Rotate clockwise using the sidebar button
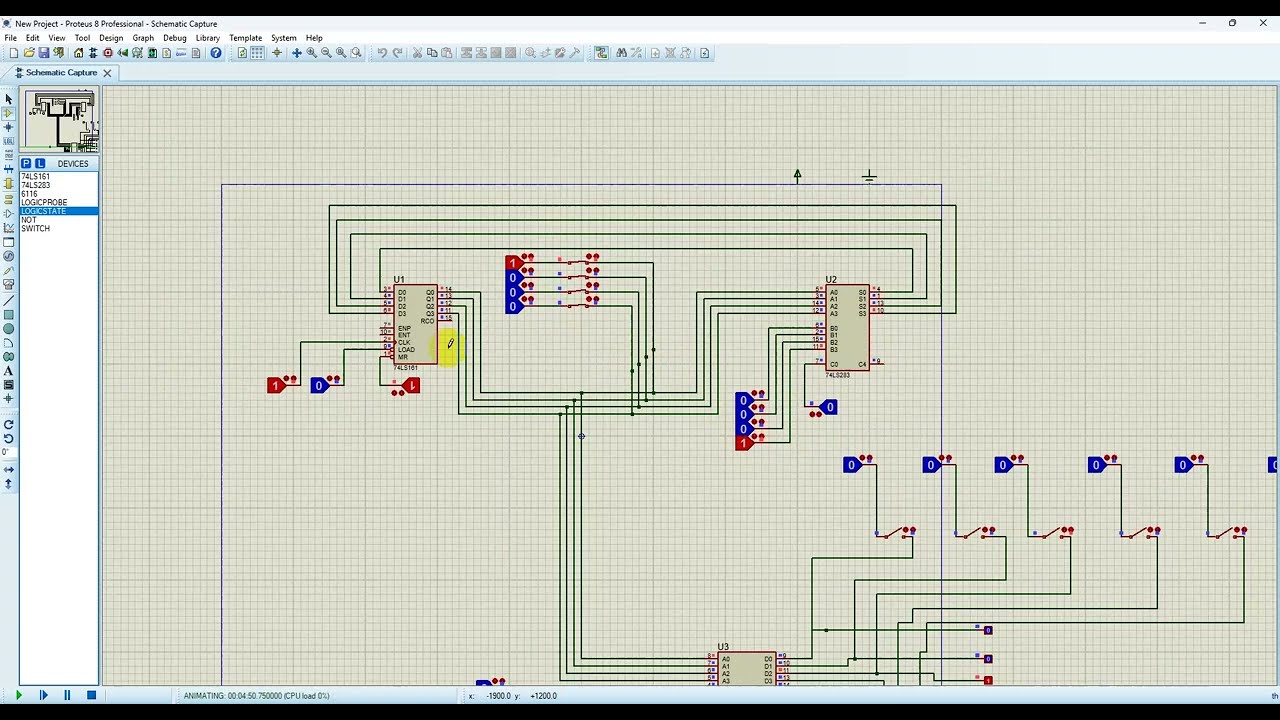Viewport: 1280px width, 720px height. pyautogui.click(x=9, y=425)
